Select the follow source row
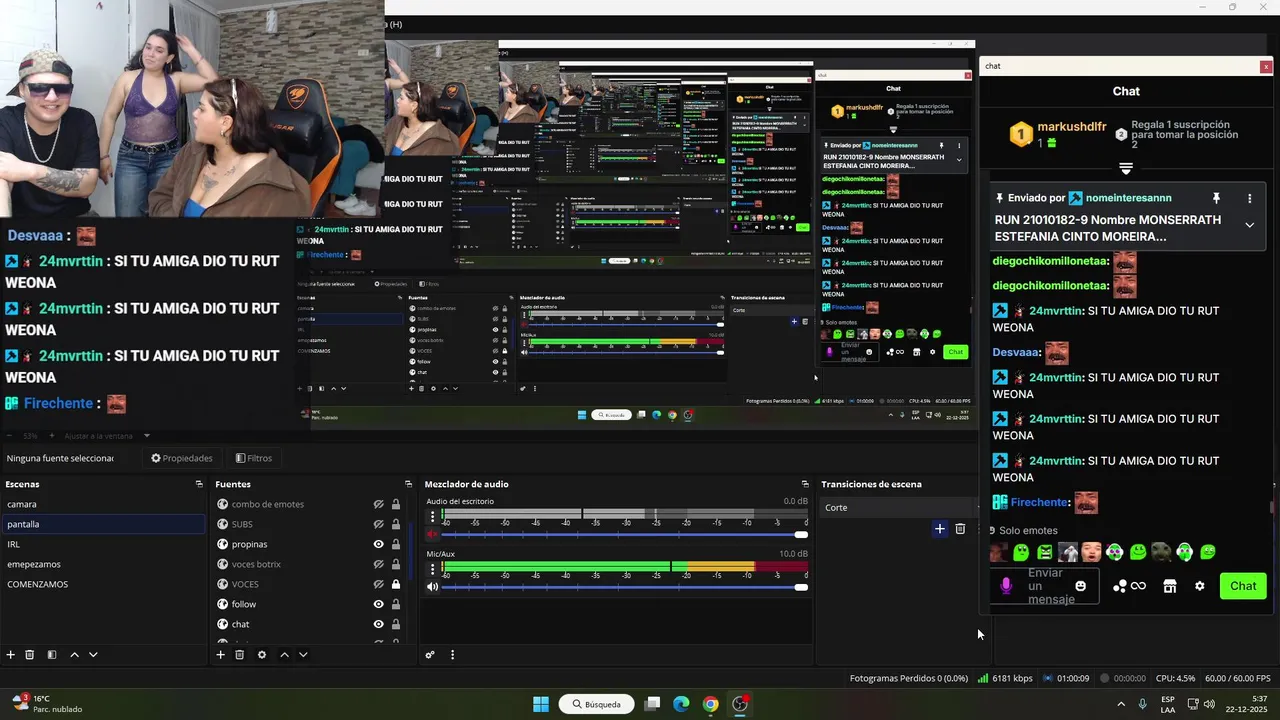Image resolution: width=1280 pixels, height=720 pixels. (x=308, y=604)
